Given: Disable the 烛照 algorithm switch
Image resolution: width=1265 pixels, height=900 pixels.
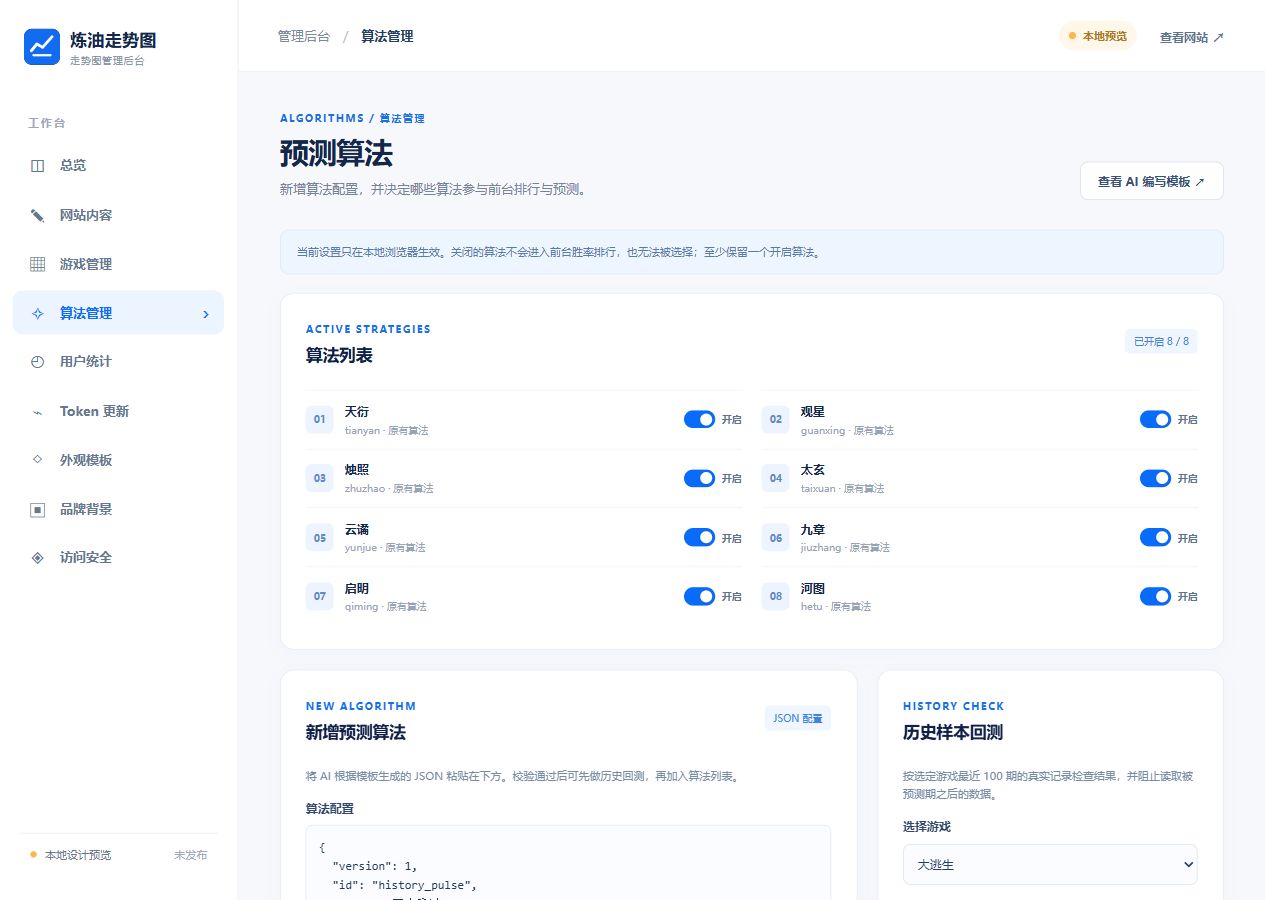Looking at the screenshot, I should point(699,479).
